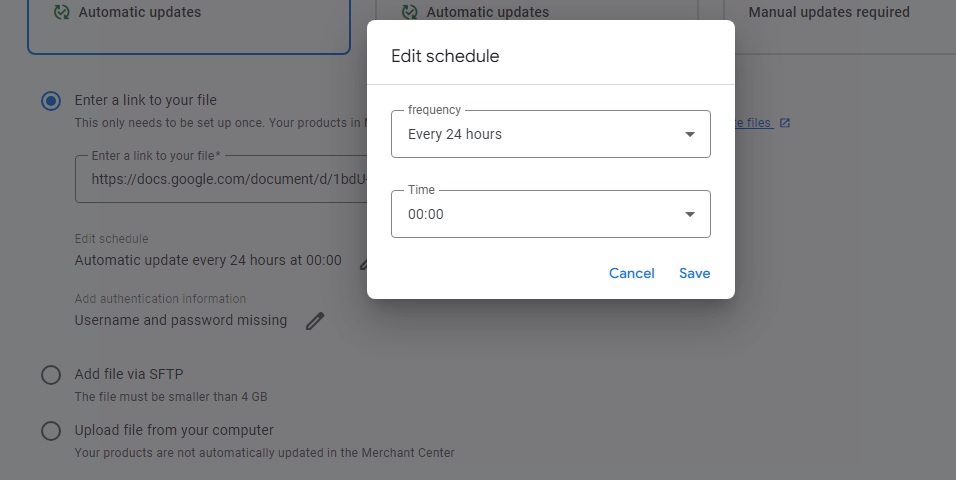Click the external link icon beside the files link
The width and height of the screenshot is (956, 480).
[x=785, y=123]
